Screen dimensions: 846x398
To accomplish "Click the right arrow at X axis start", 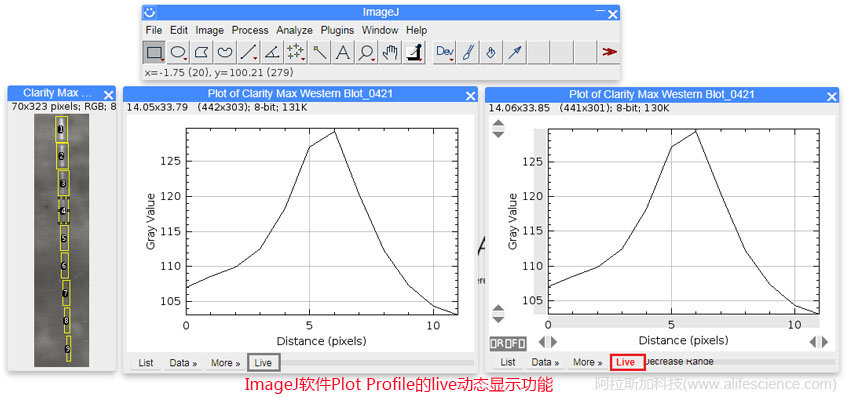I will coord(553,342).
